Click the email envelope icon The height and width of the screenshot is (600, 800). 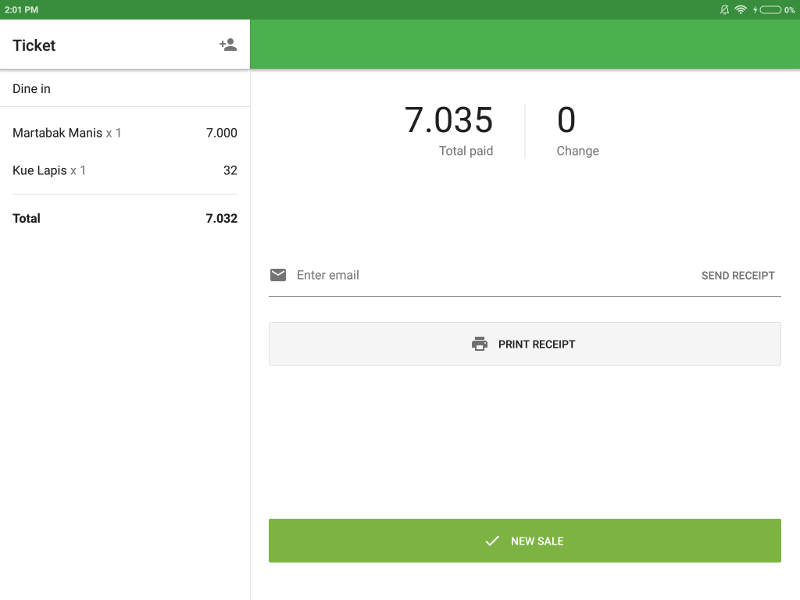[x=278, y=275]
